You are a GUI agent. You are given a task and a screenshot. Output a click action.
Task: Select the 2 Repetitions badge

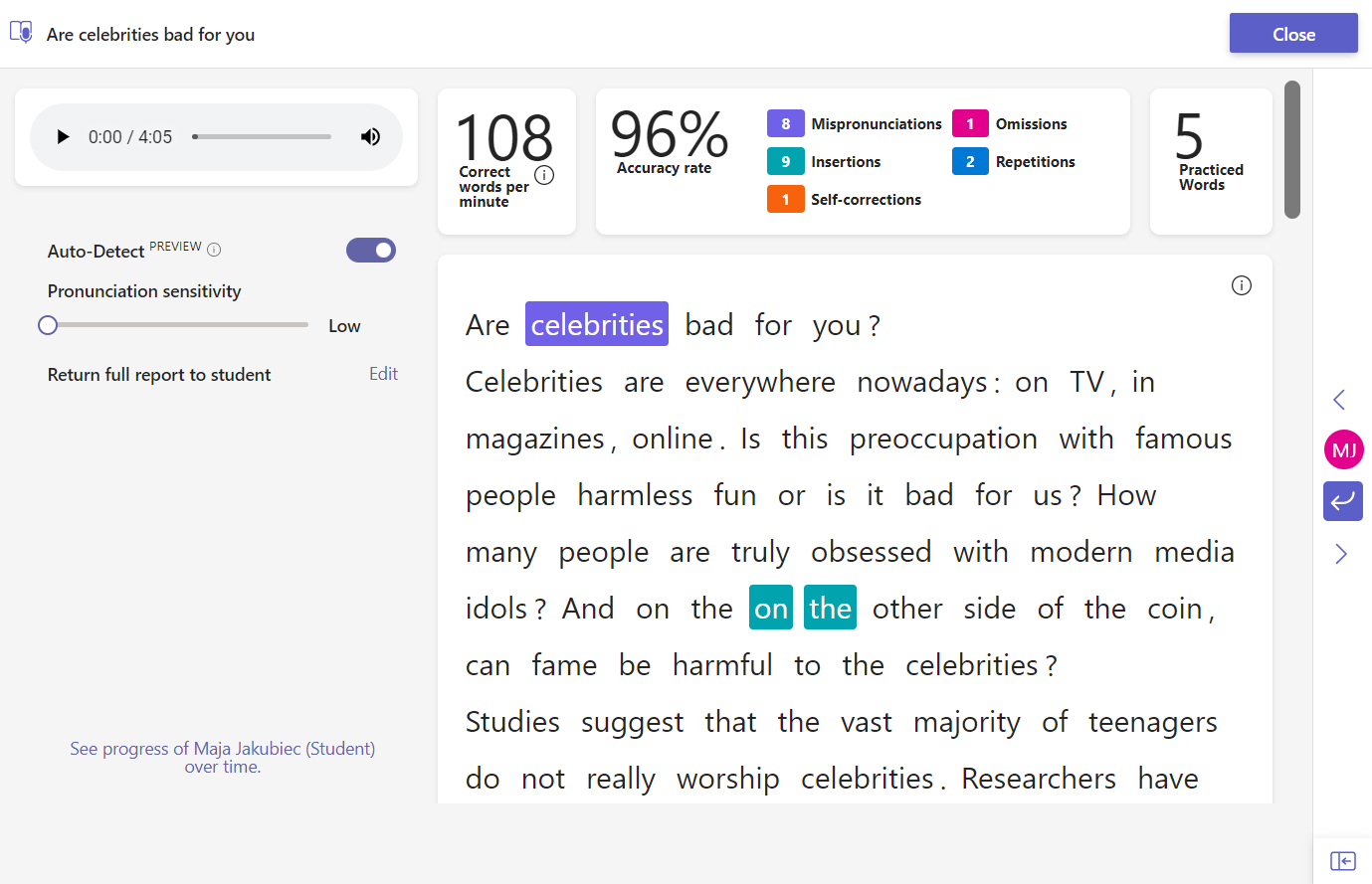[970, 161]
